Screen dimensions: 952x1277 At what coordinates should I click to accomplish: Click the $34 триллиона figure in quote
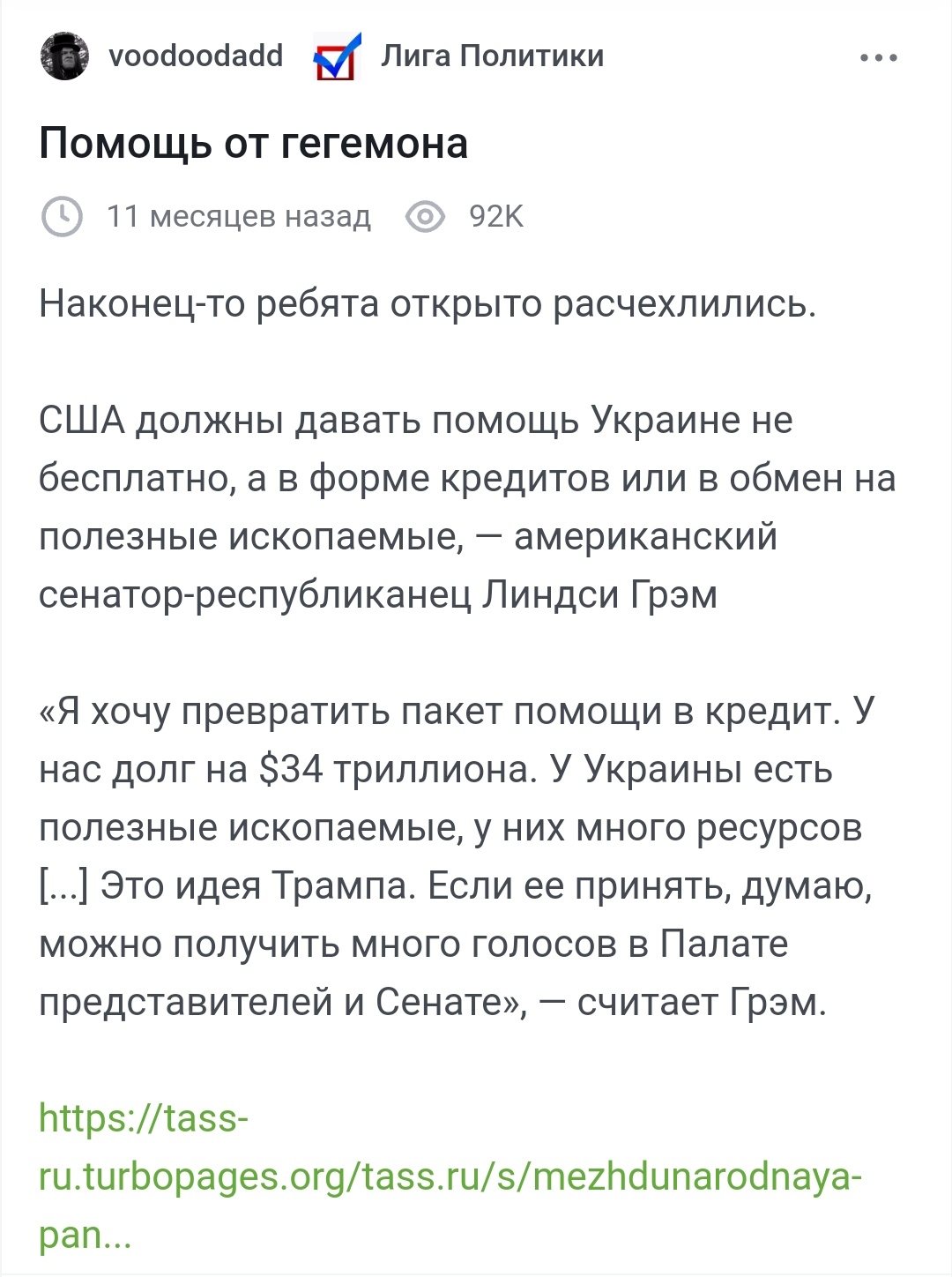(398, 770)
